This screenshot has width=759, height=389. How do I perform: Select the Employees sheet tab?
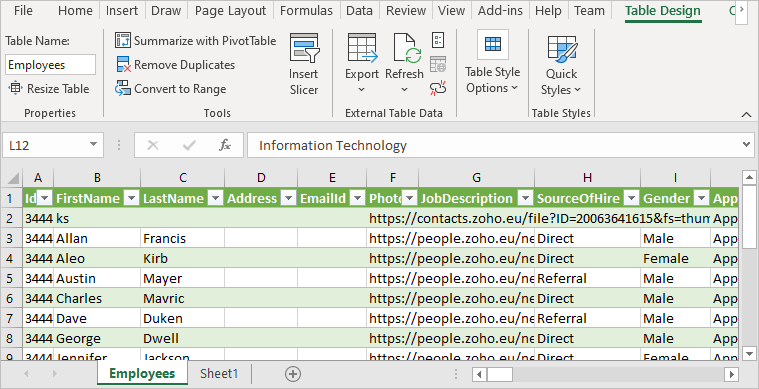[142, 374]
